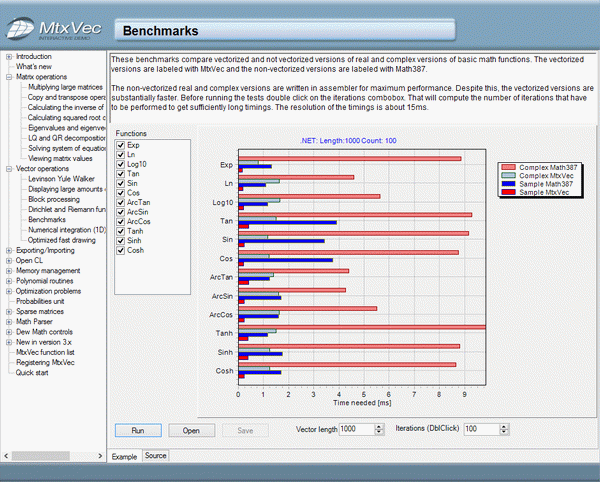Select Copy and transpose operations item
Image resolution: width=600 pixels, height=482 pixels.
66,97
